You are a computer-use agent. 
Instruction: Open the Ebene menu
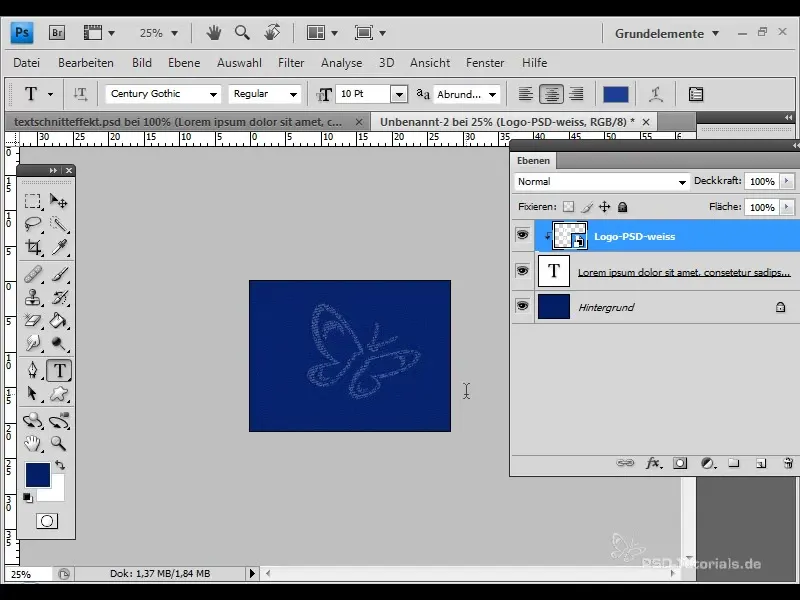pyautogui.click(x=184, y=63)
